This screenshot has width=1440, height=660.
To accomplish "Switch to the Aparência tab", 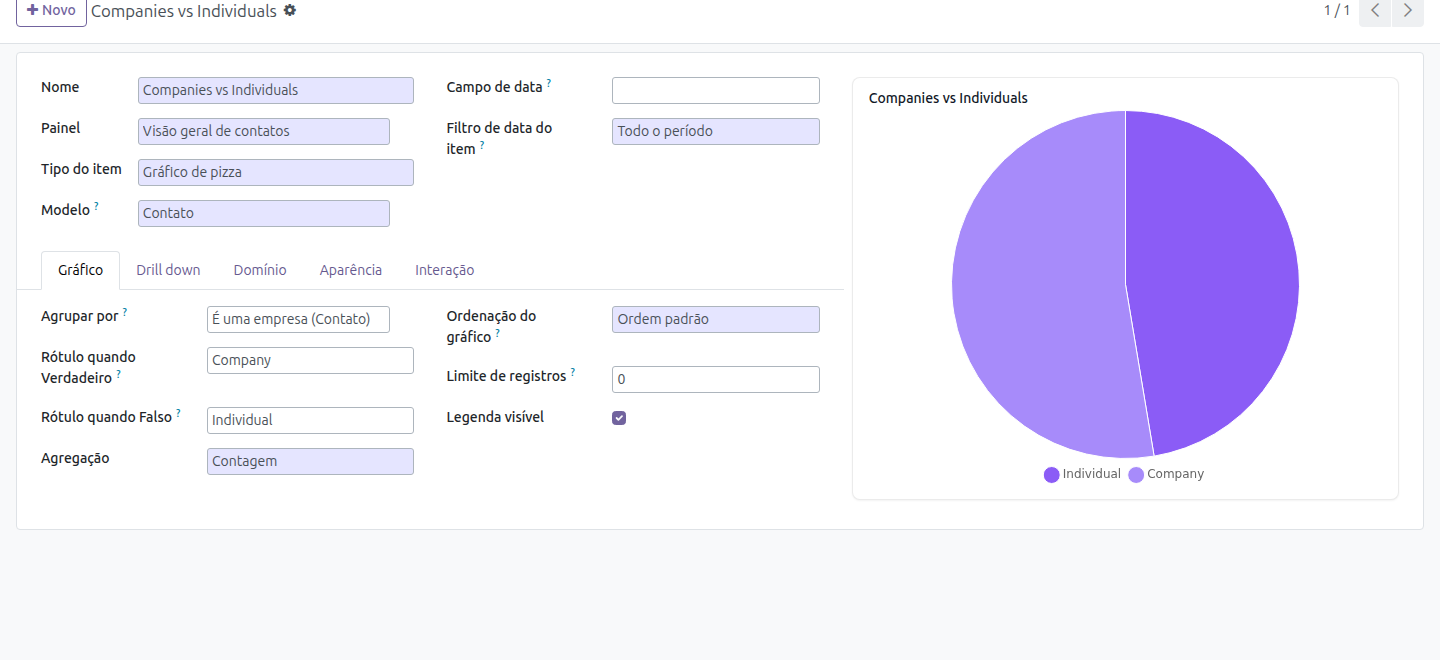I will pos(351,270).
